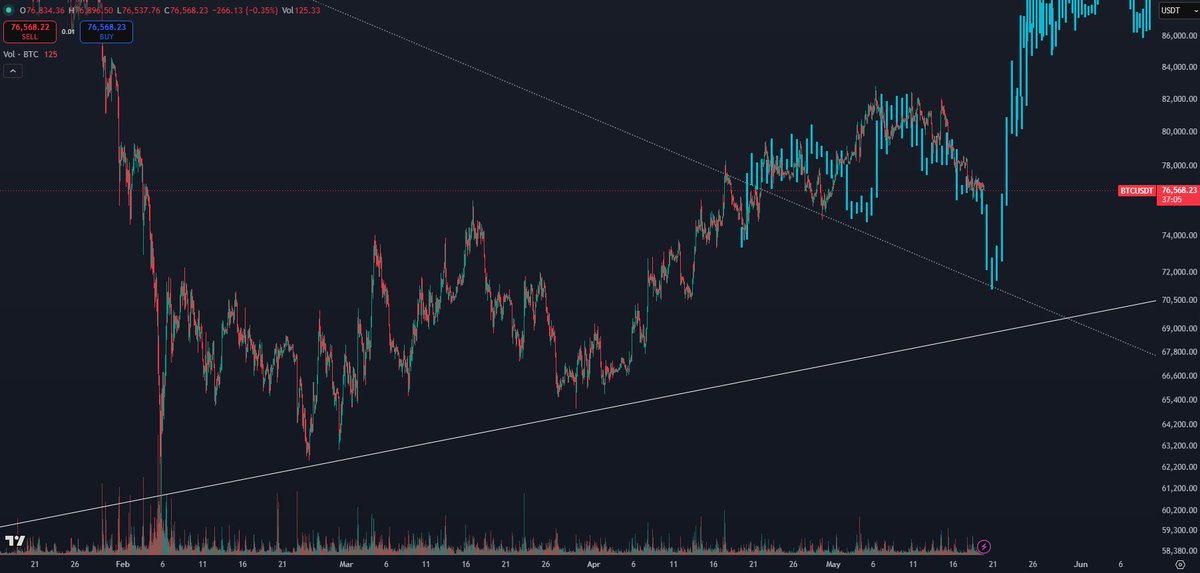Open the USDT currency dropdown
Viewport: 1200px width, 573px height.
coord(1176,10)
